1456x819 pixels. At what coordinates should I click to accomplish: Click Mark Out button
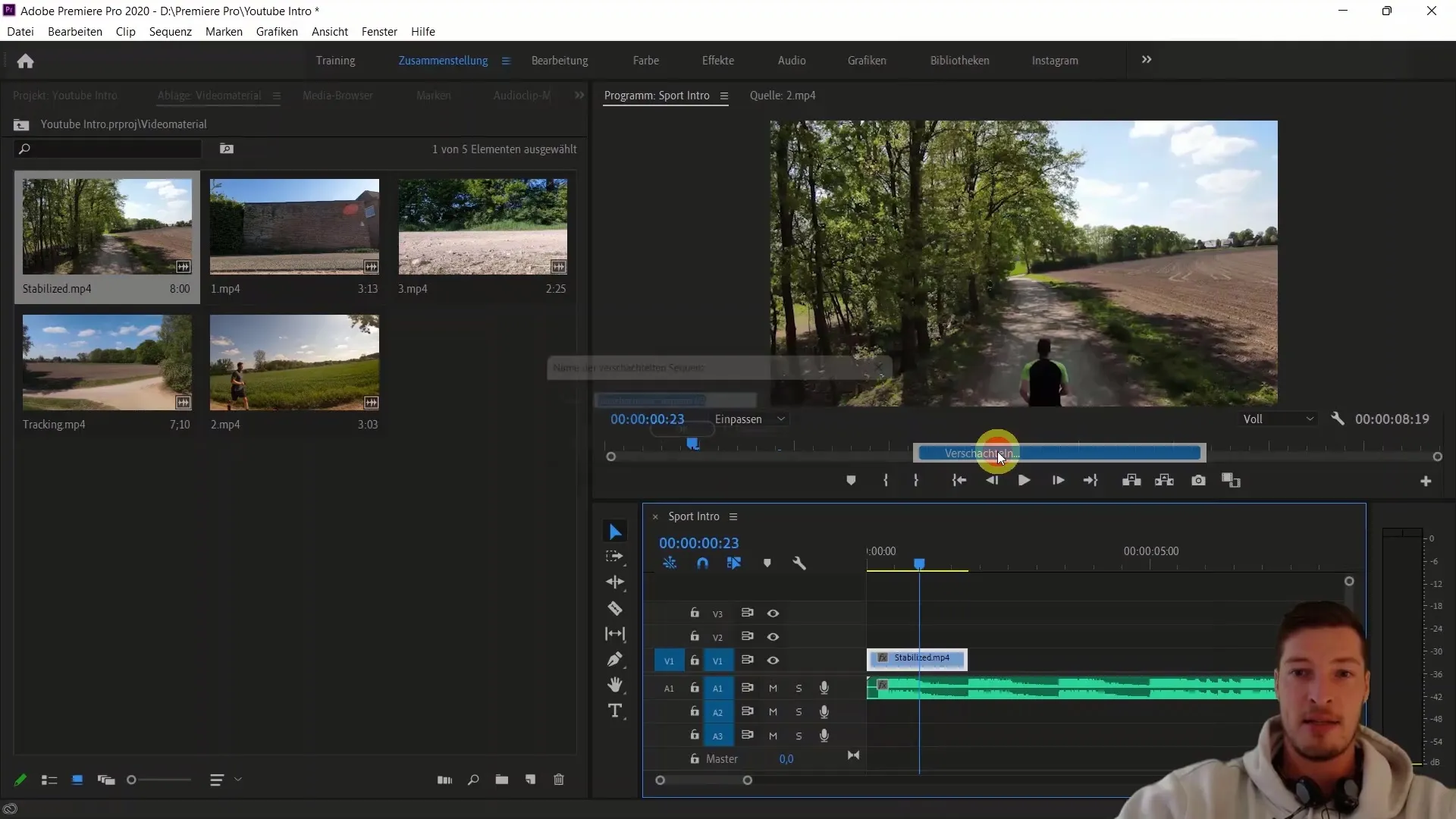click(x=916, y=481)
